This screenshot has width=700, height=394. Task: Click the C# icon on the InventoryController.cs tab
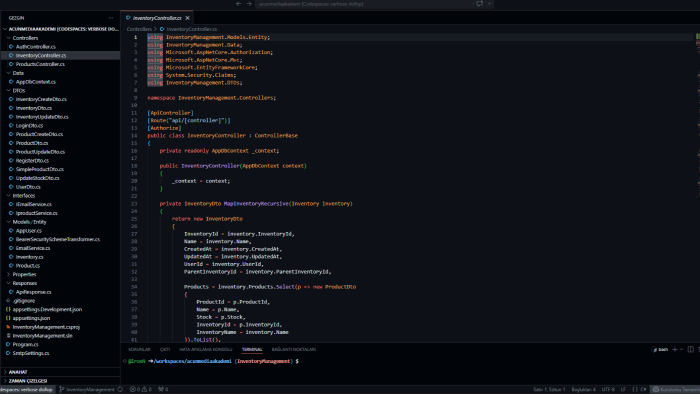tap(128, 18)
